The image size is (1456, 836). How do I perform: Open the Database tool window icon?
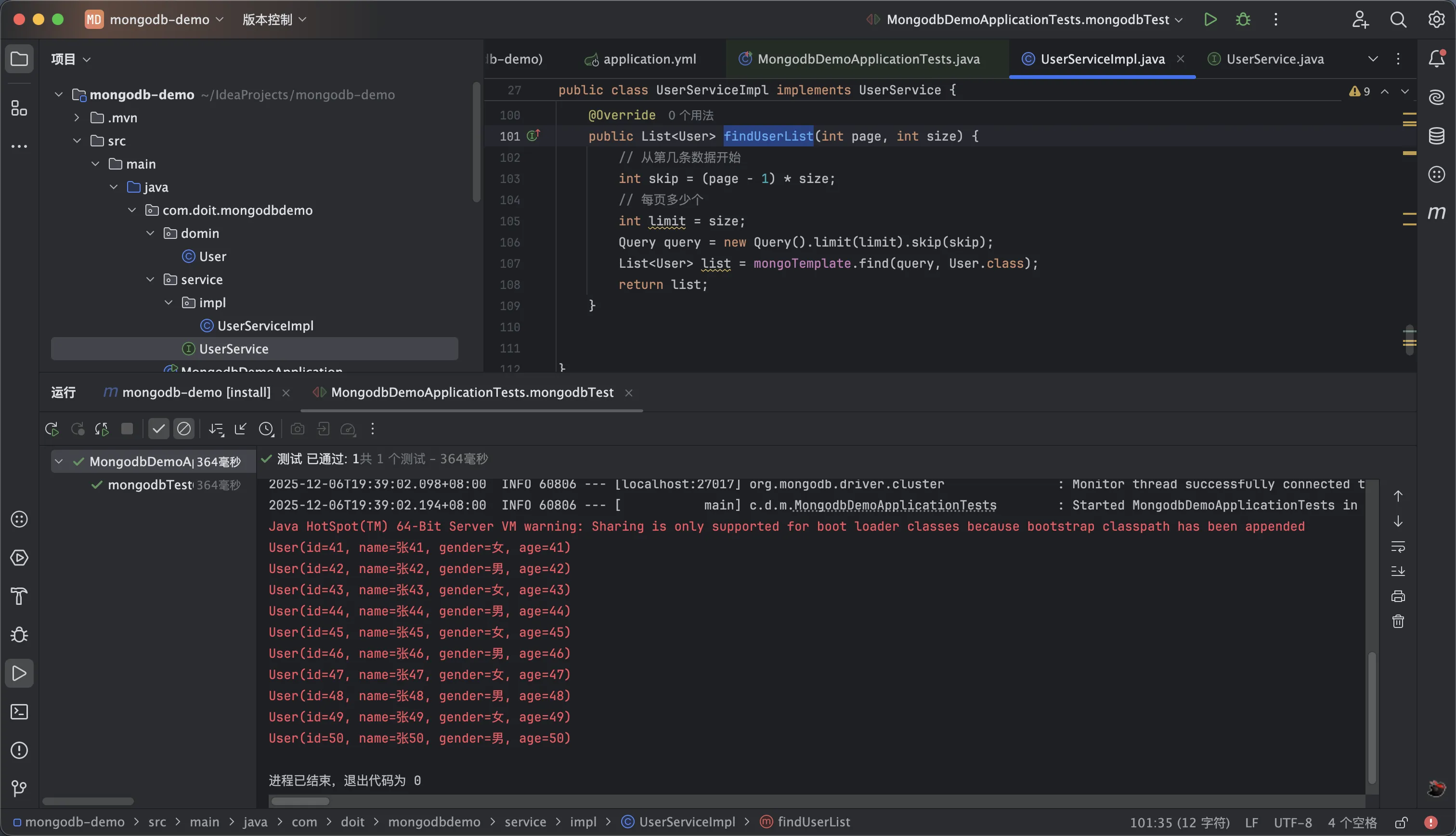(x=1436, y=136)
